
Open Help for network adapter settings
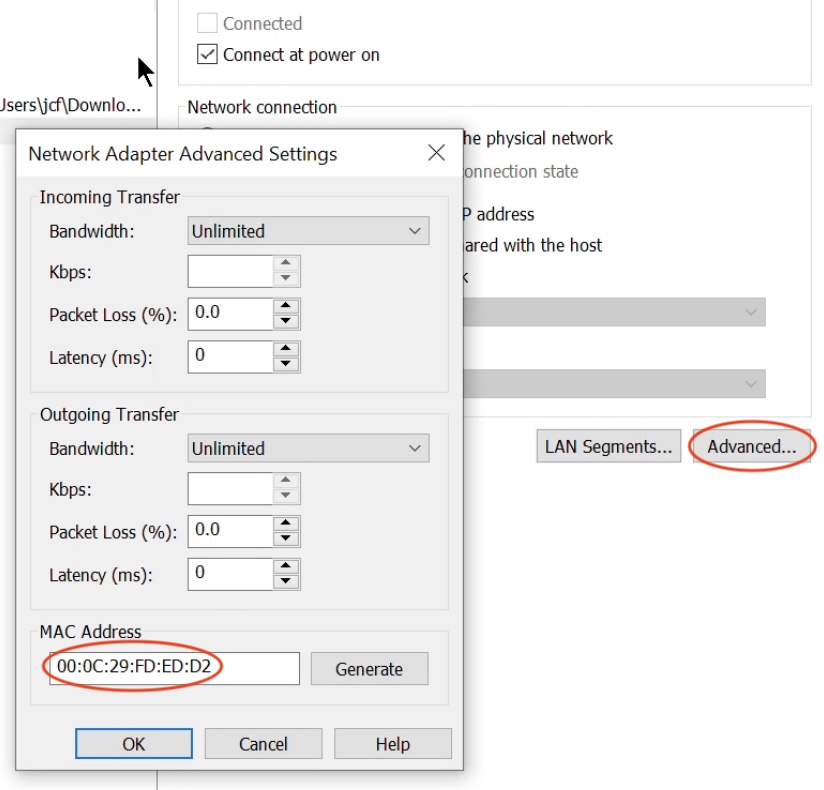(x=392, y=744)
